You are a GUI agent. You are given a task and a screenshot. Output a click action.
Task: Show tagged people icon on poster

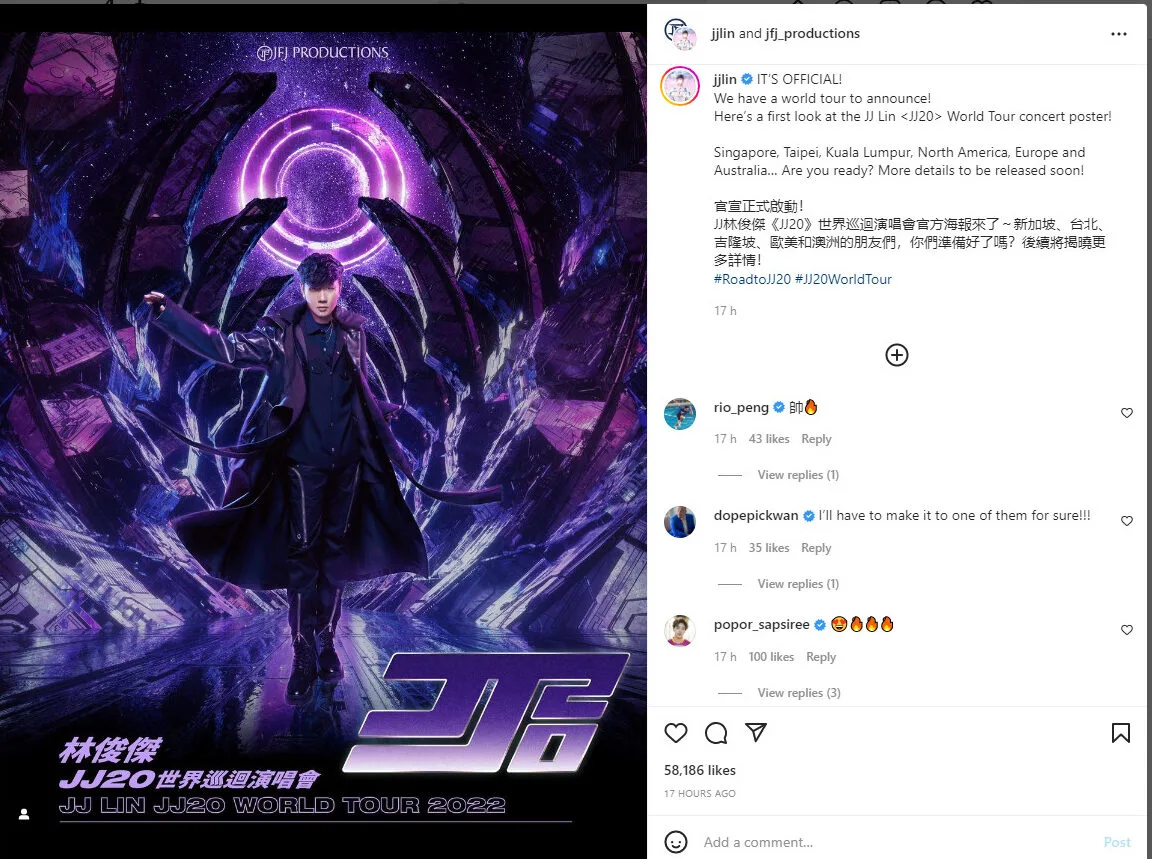(24, 813)
